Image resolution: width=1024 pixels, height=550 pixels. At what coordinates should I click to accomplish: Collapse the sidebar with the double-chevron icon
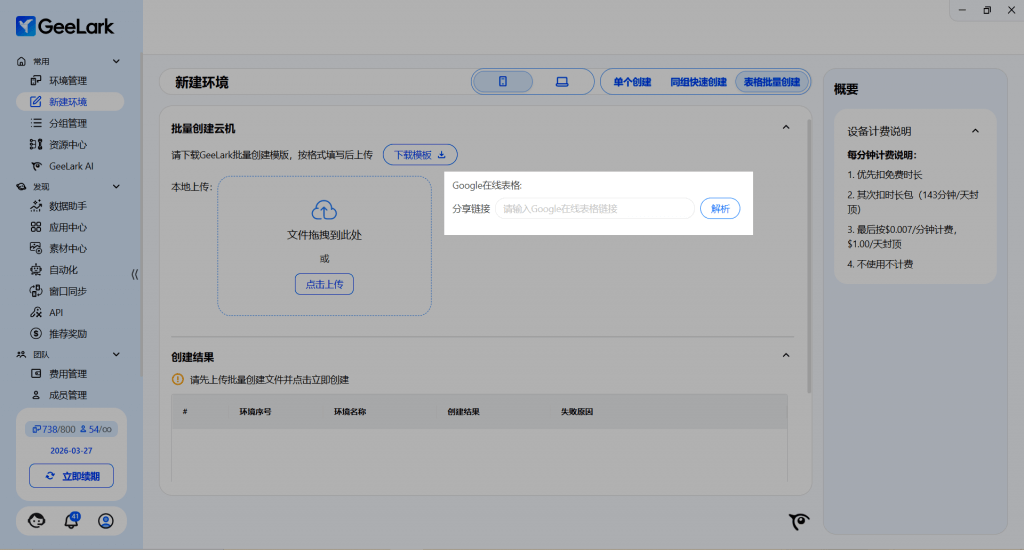tap(135, 273)
